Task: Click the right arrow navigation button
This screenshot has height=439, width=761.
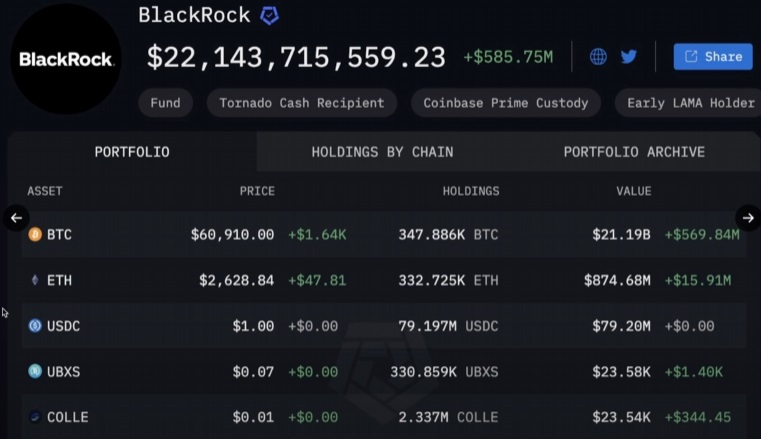Action: 748,218
